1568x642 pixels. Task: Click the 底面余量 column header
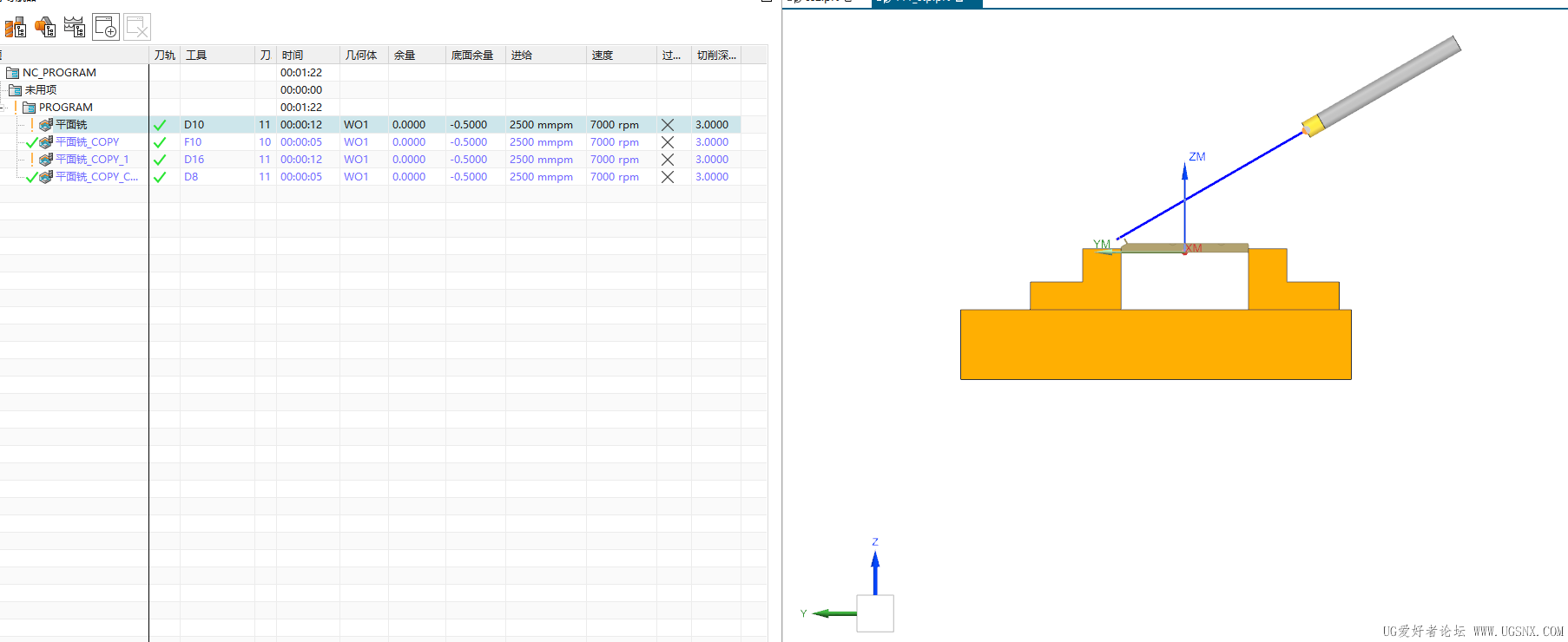click(x=476, y=55)
